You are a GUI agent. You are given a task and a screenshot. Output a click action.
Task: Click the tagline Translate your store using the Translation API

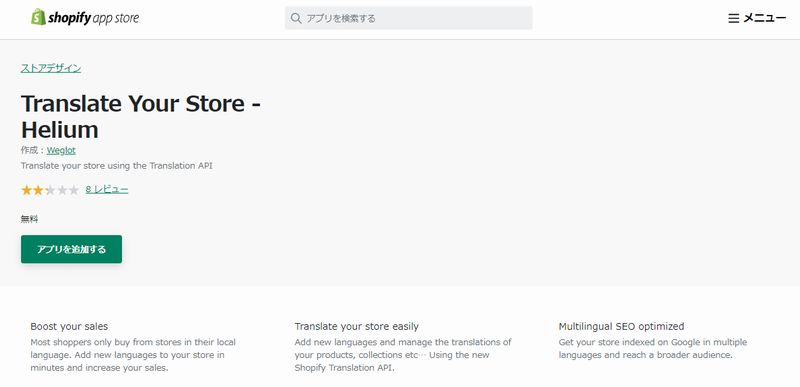click(117, 166)
